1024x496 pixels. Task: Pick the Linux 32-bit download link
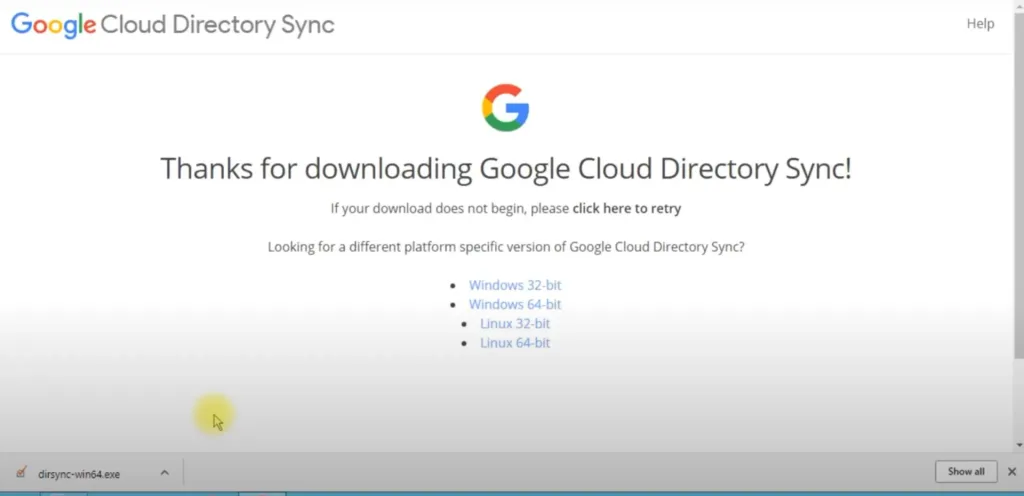(515, 323)
